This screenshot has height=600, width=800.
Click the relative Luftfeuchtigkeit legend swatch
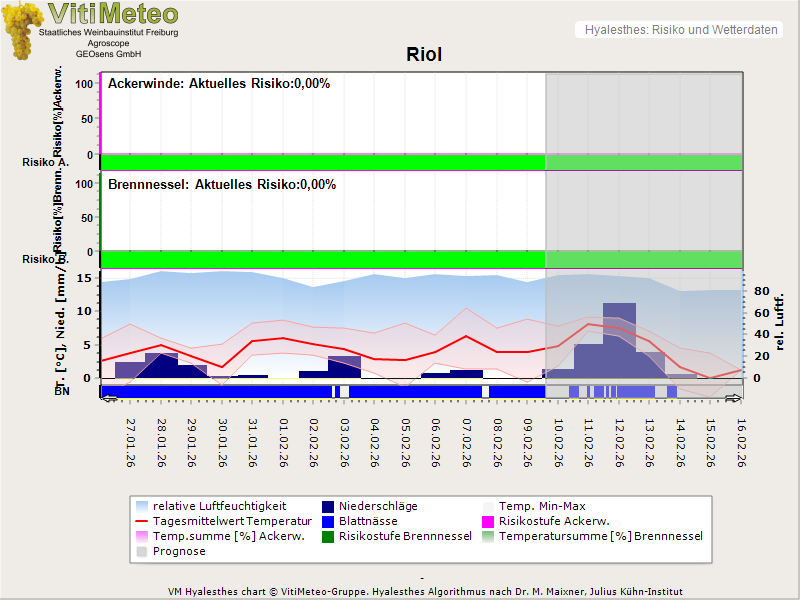coord(142,507)
